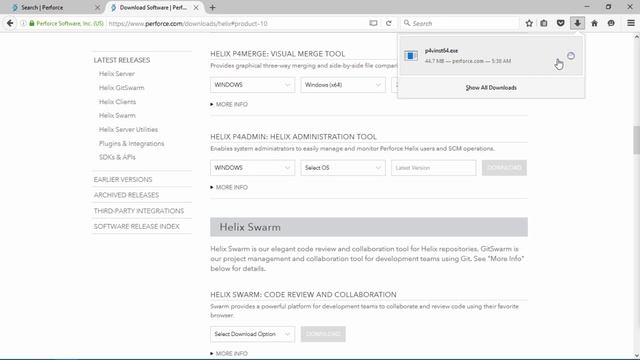Click the green padlock security icon
Viewport: 640px width, 360px height.
(32, 23)
